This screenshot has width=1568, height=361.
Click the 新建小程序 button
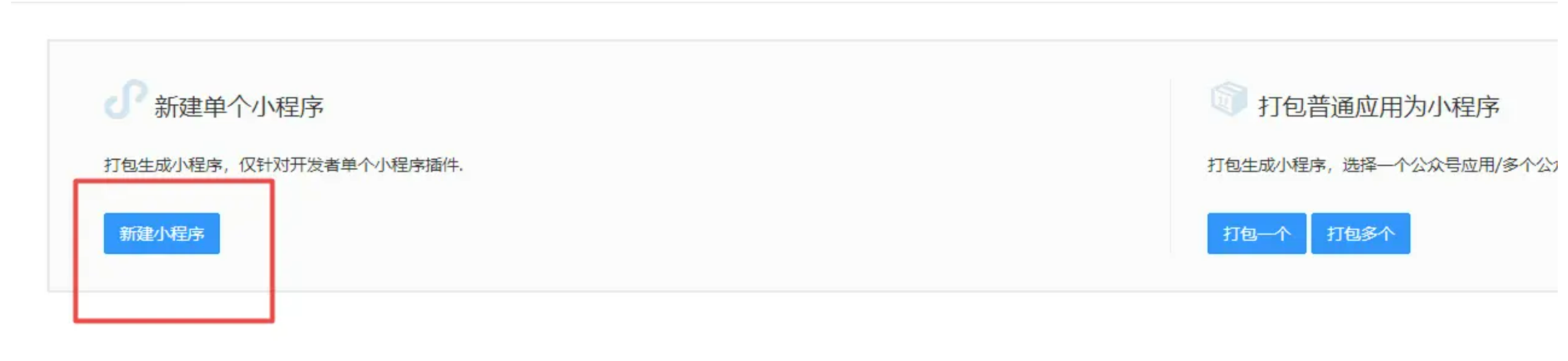162,234
